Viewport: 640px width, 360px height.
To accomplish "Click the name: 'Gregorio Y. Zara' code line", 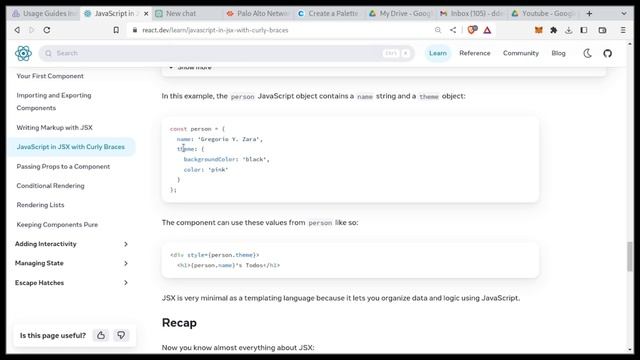I will (220, 139).
